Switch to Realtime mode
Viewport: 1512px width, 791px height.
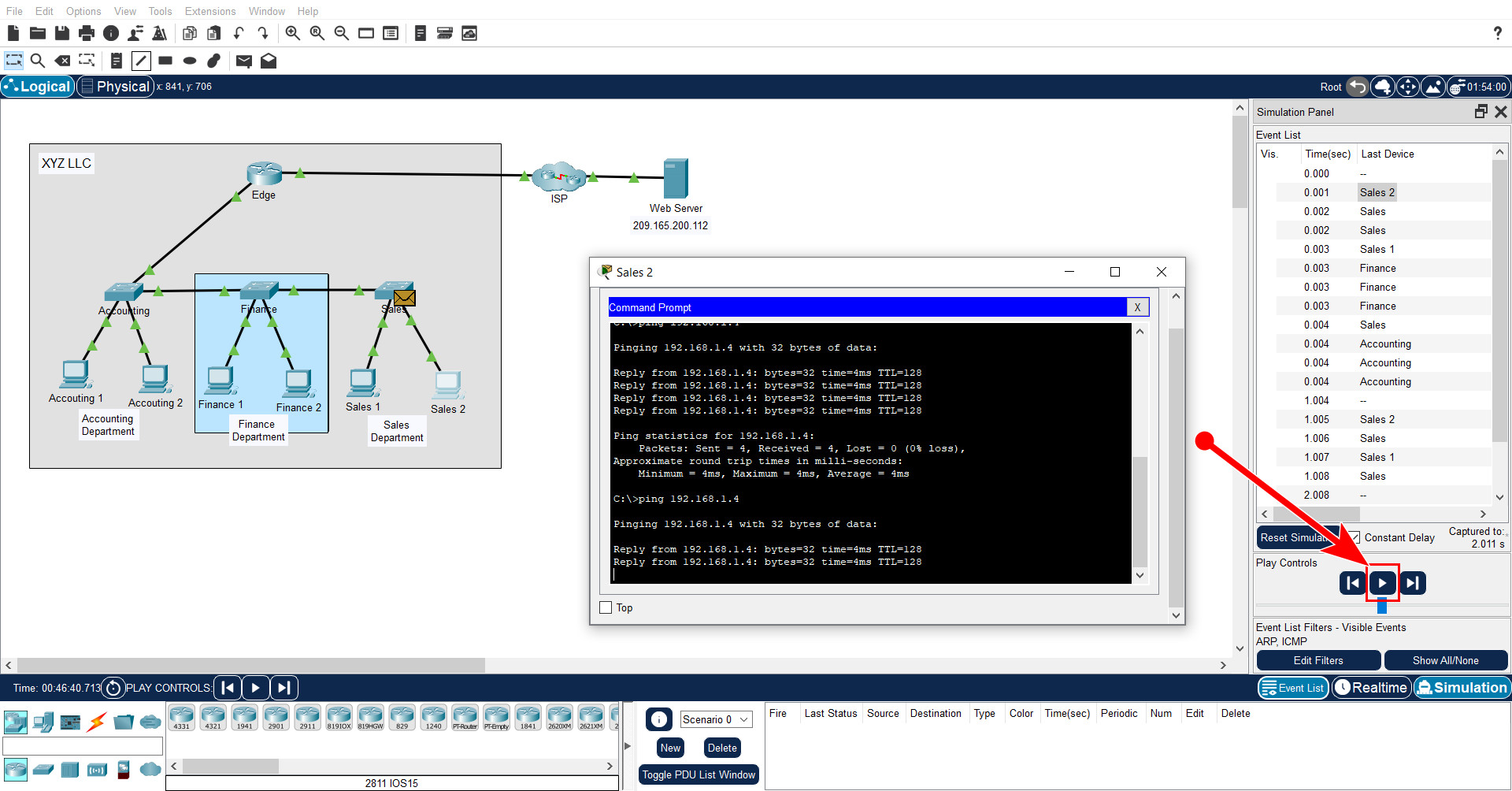[x=1371, y=688]
